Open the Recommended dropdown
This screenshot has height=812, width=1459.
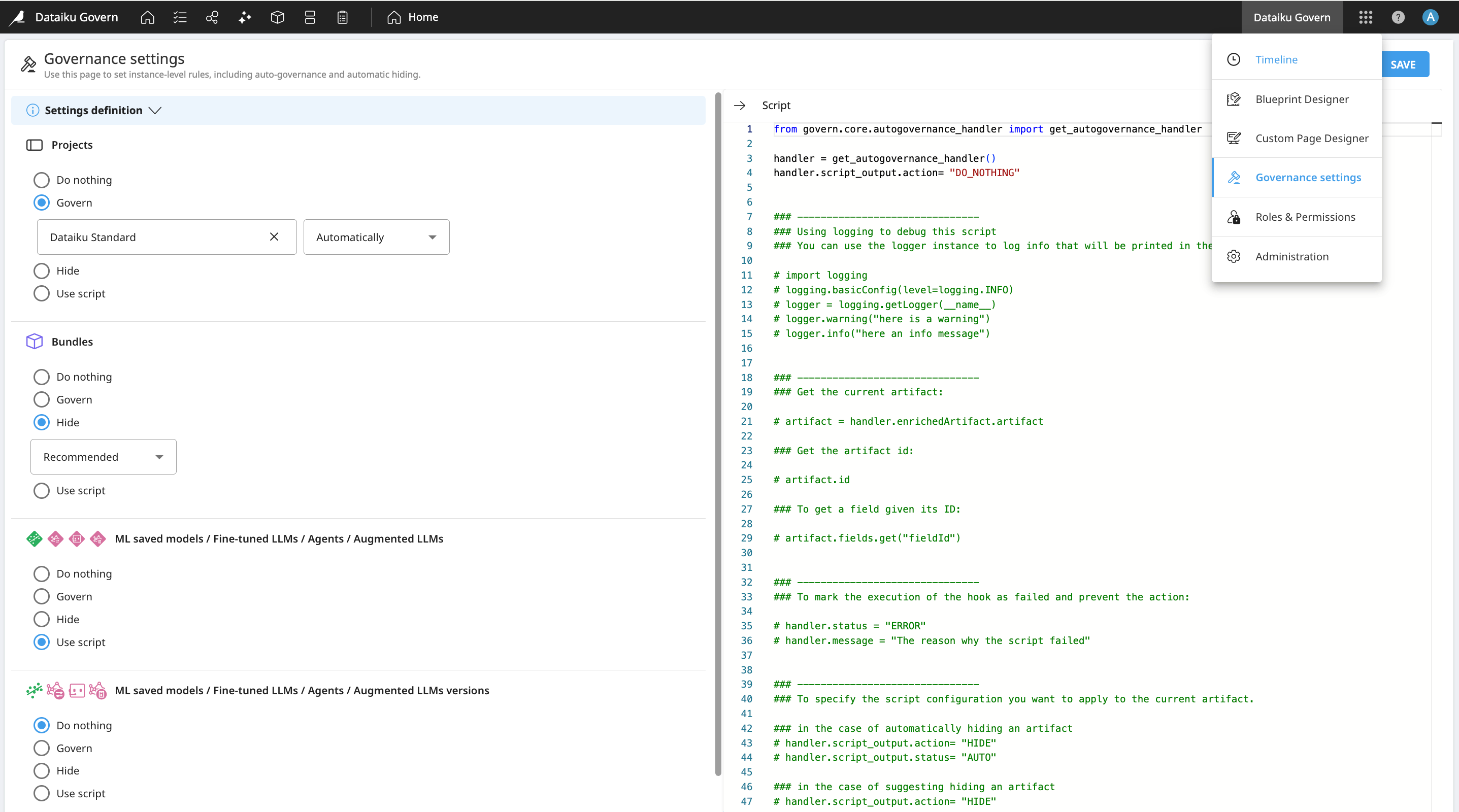(103, 456)
